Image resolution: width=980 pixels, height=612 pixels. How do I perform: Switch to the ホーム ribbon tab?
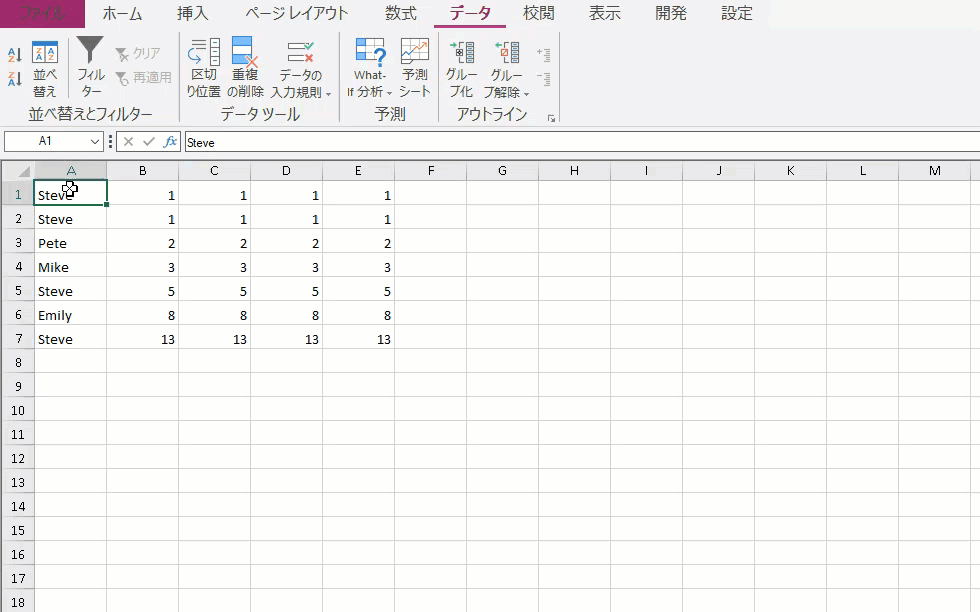122,14
